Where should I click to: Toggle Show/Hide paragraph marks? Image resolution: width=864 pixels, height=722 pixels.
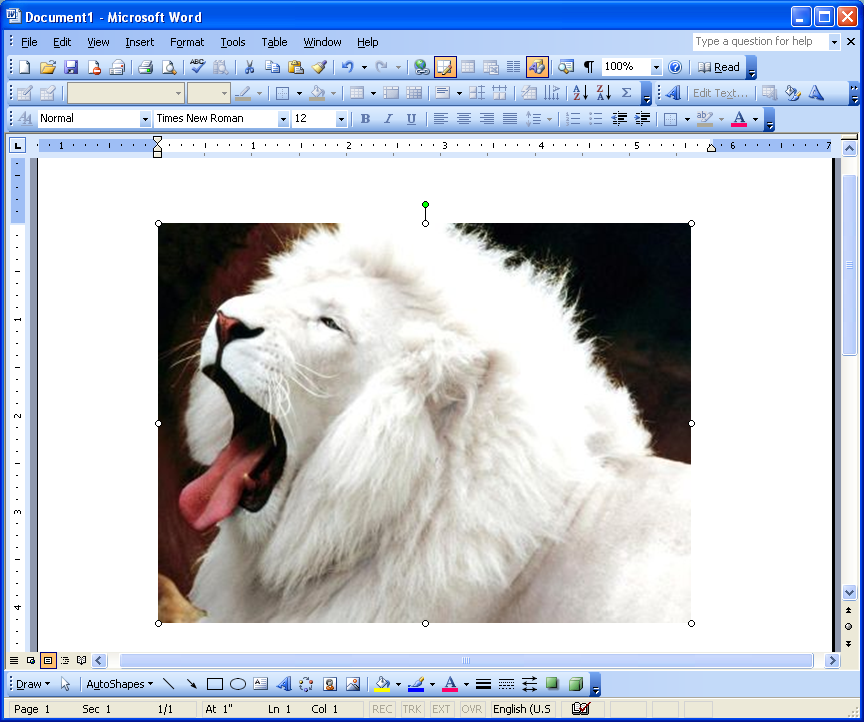[x=588, y=67]
